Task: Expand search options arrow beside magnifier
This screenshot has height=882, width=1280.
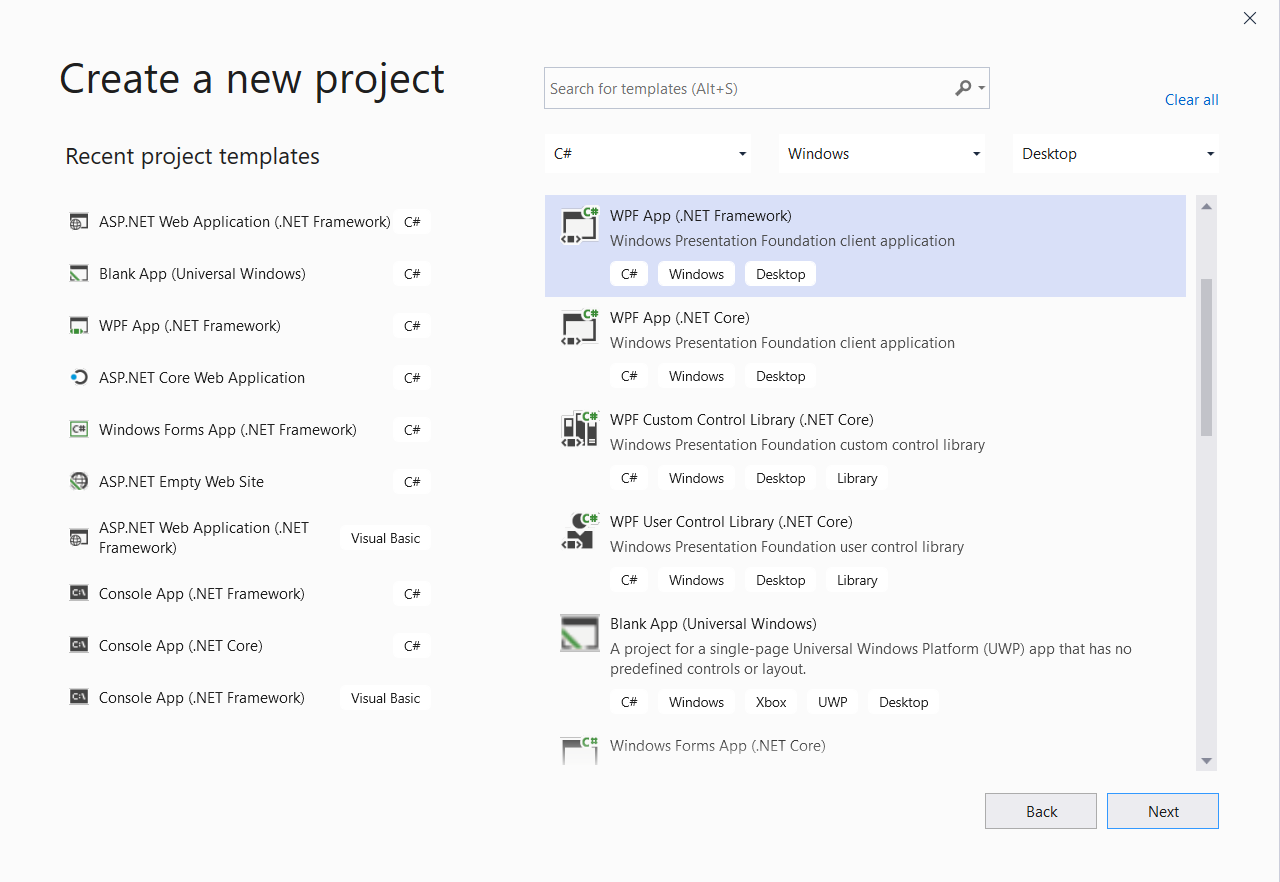Action: [982, 89]
